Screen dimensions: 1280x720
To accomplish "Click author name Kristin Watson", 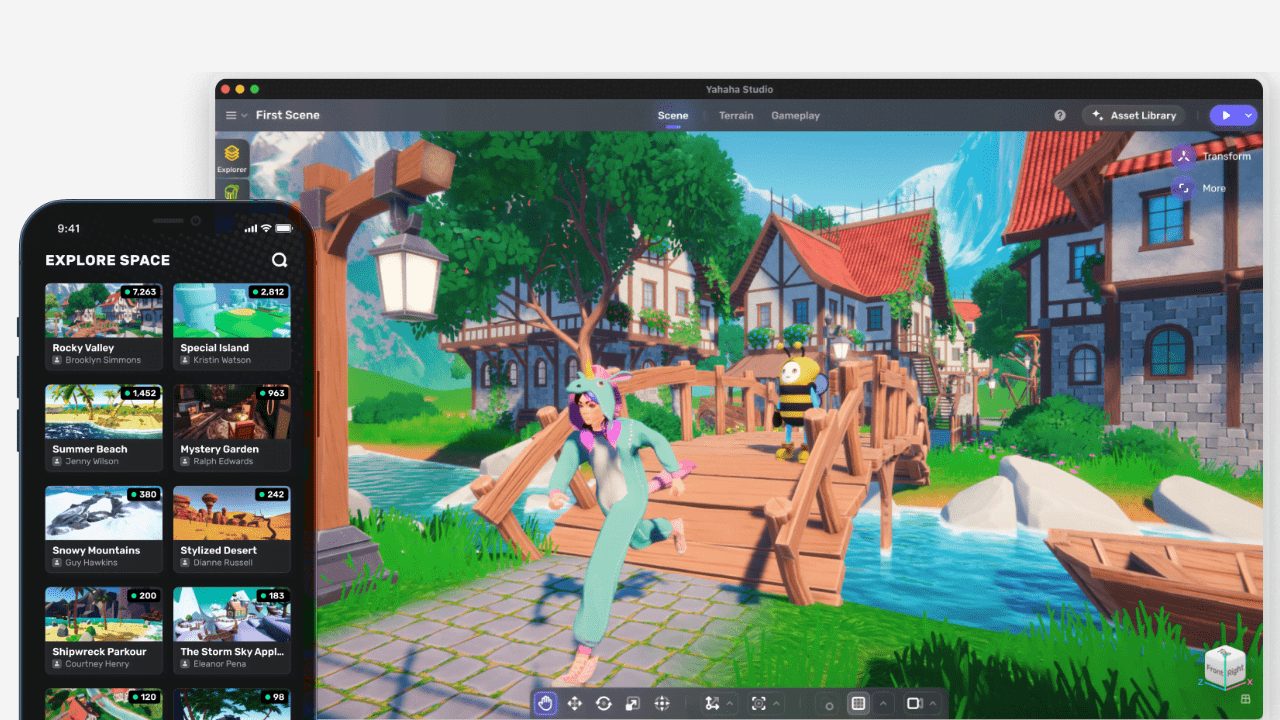I will (222, 360).
